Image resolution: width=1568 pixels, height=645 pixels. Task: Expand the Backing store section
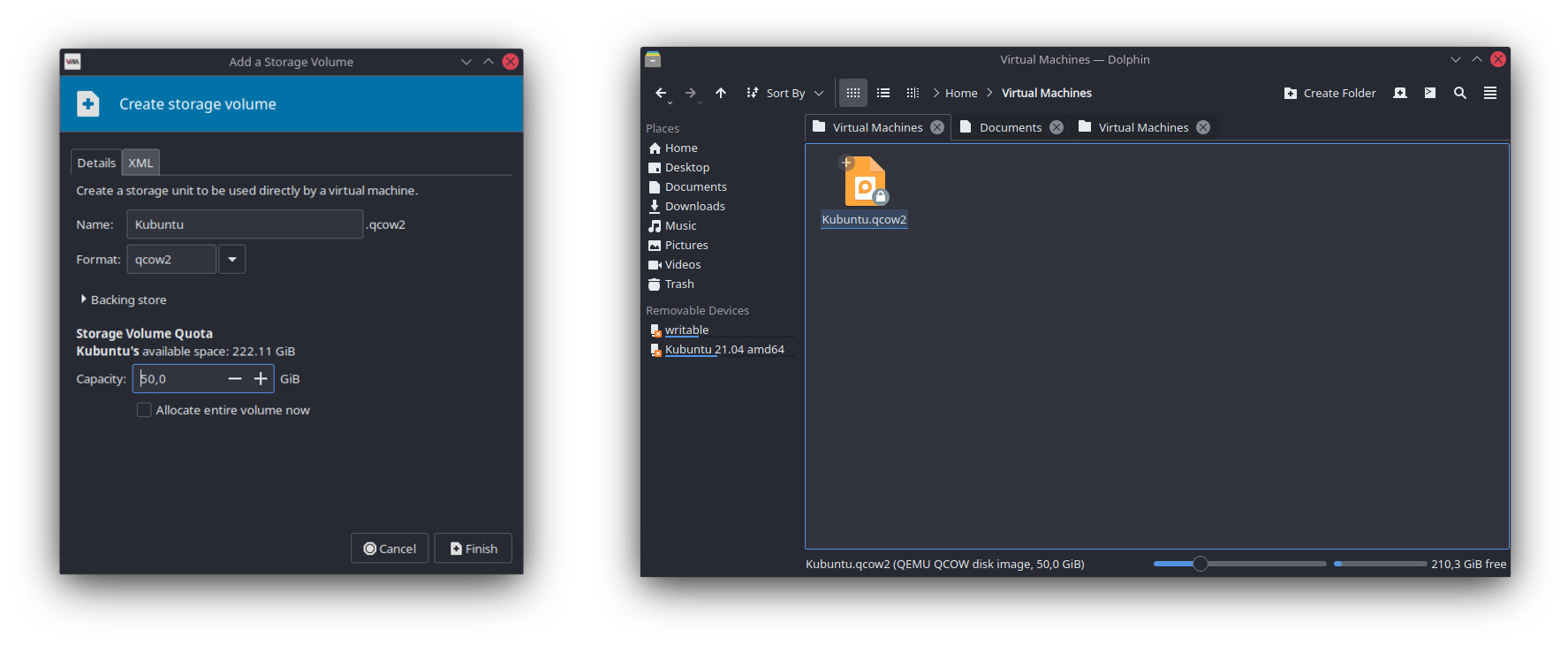[x=123, y=300]
